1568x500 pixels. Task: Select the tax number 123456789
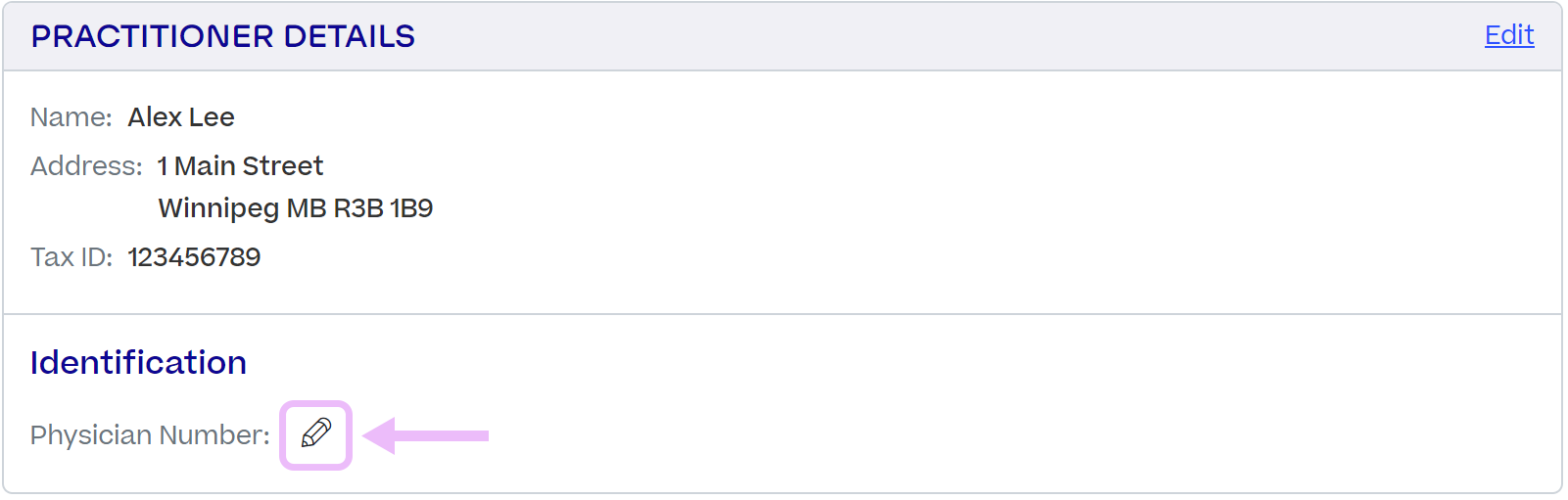pos(194,257)
